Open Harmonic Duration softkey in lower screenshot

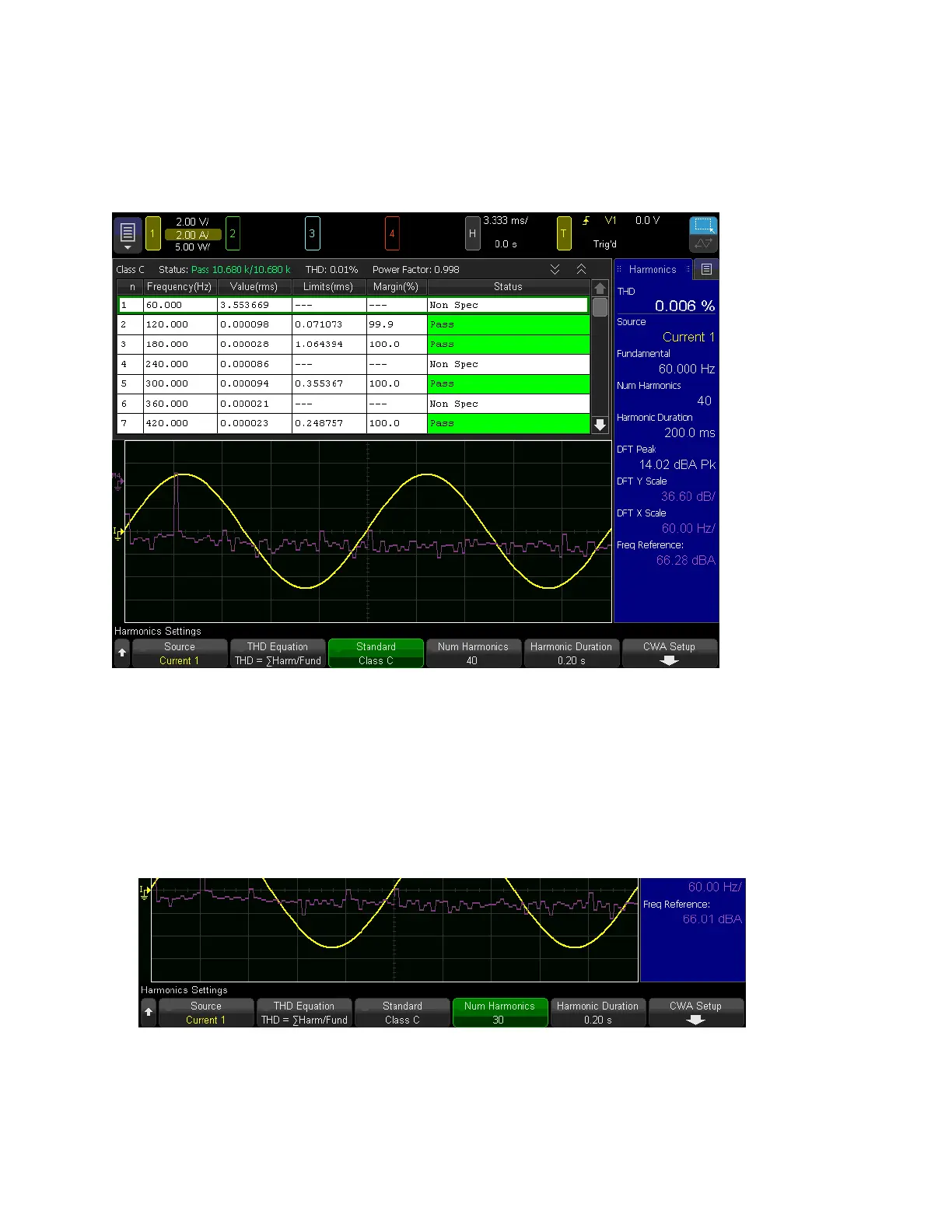click(598, 1013)
